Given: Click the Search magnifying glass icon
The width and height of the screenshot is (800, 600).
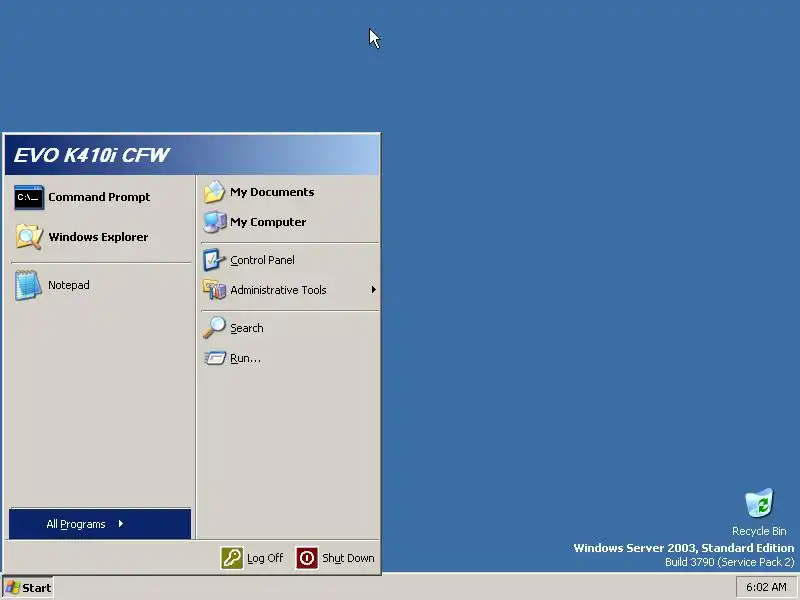Looking at the screenshot, I should (x=214, y=328).
